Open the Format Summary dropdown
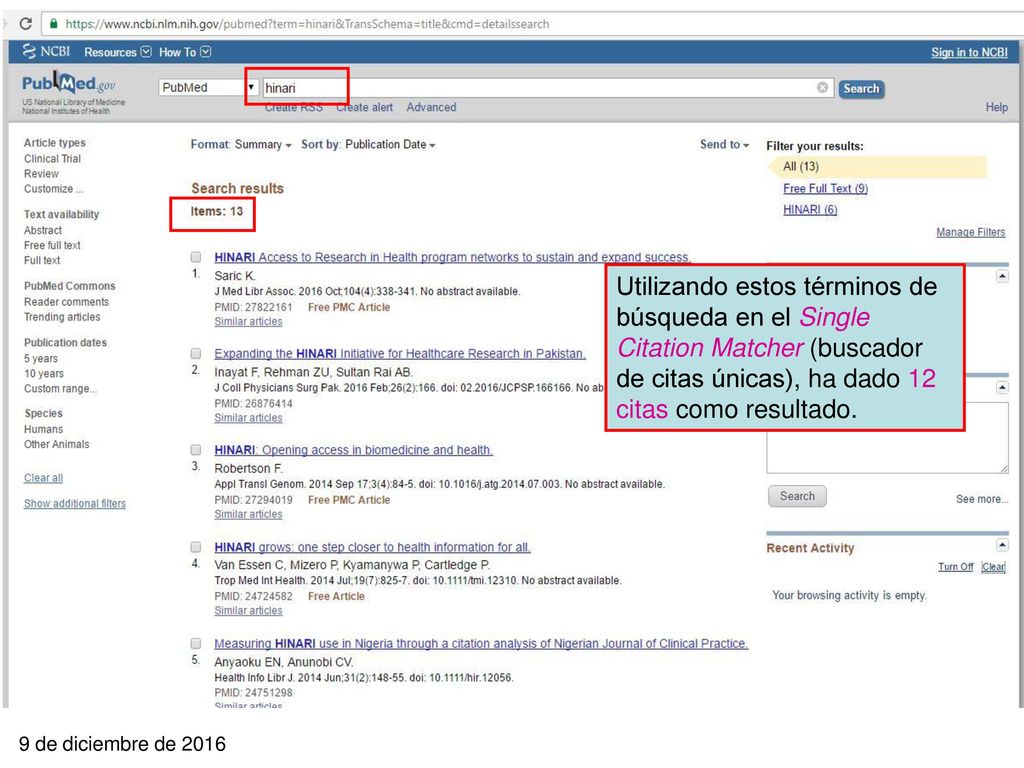This screenshot has width=1024, height=768. tap(241, 144)
